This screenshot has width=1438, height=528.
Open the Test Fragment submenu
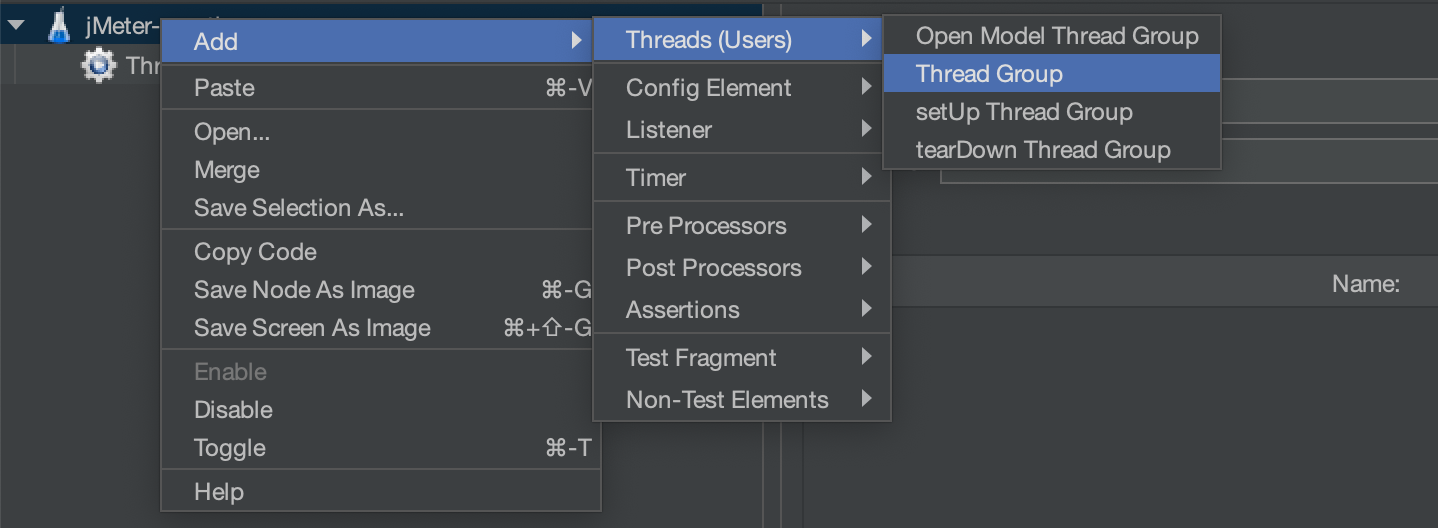pos(701,358)
